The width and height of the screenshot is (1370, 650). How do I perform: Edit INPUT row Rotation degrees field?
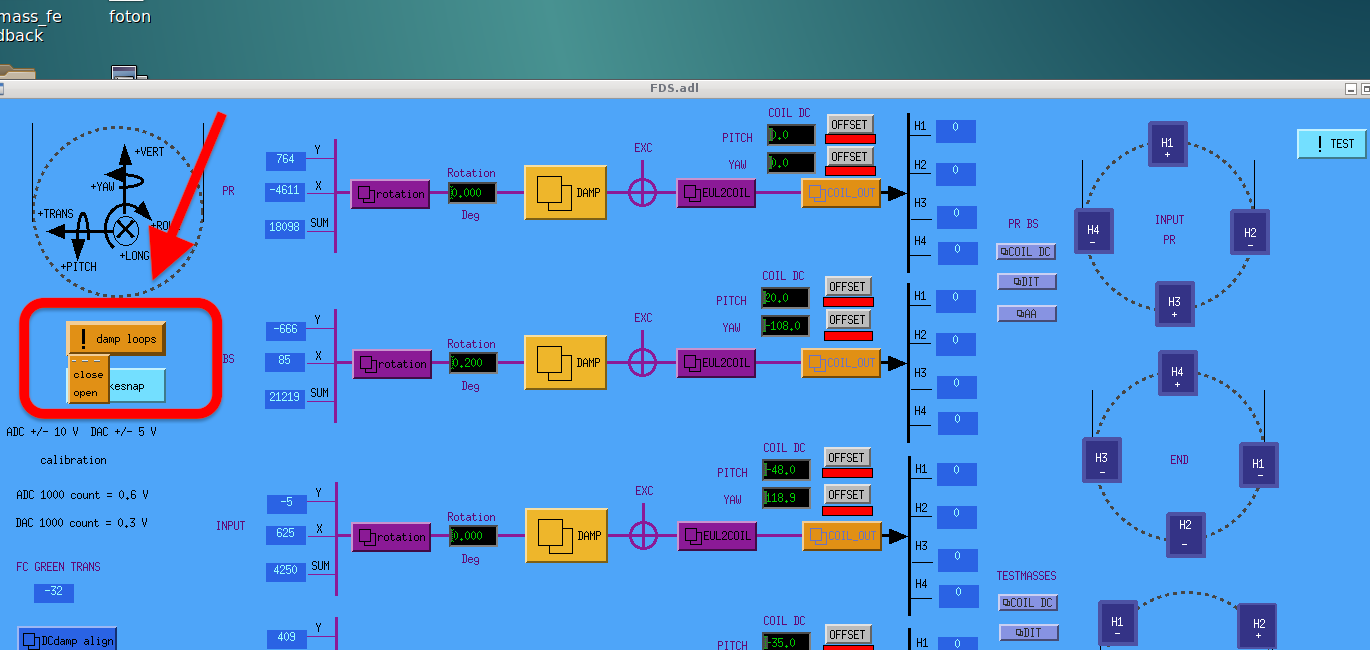(472, 536)
